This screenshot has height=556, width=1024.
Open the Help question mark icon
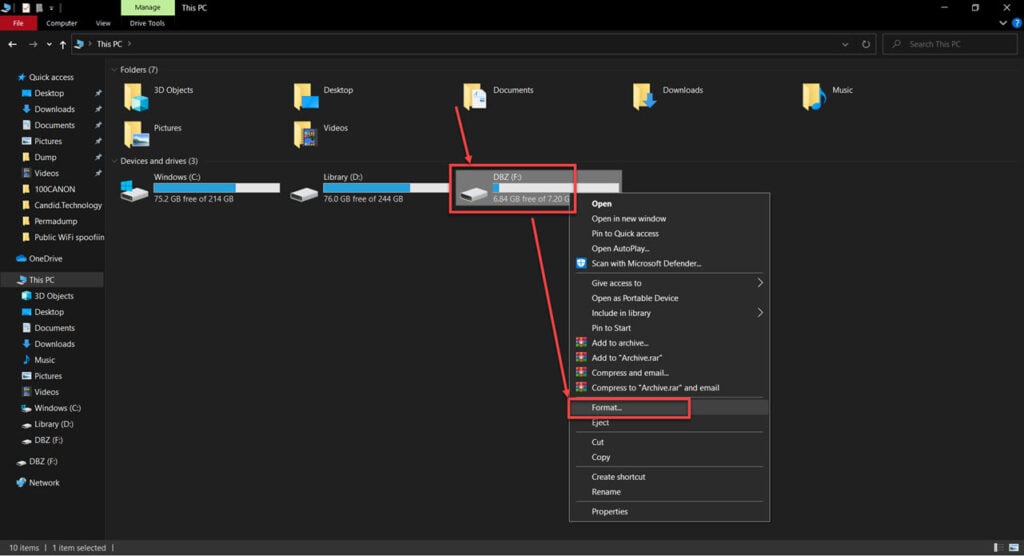click(1016, 23)
